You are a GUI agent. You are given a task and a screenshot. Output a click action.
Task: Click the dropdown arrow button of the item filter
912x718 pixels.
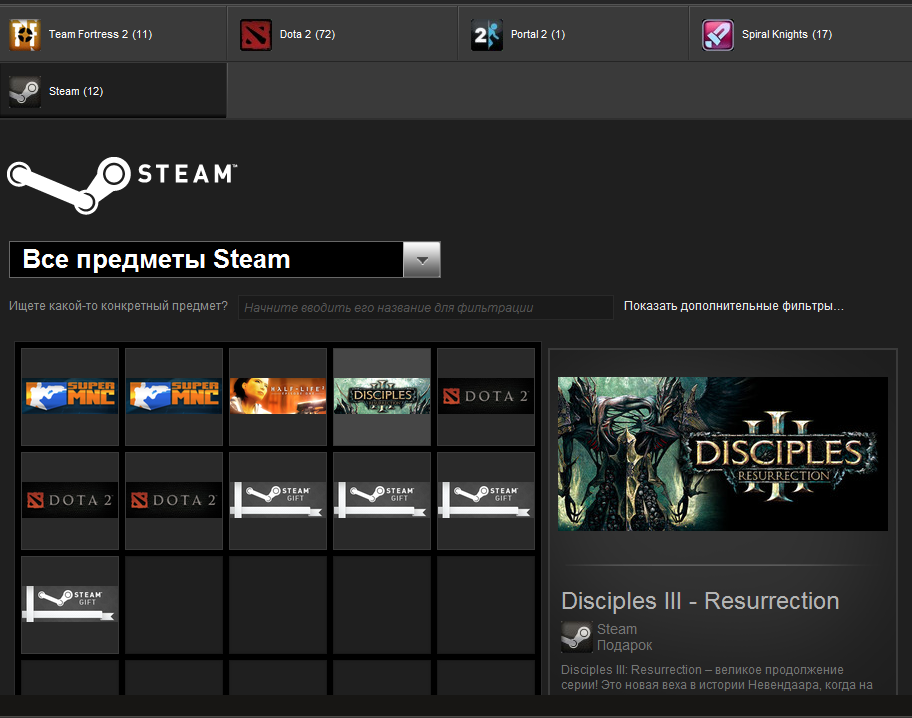tap(422, 260)
